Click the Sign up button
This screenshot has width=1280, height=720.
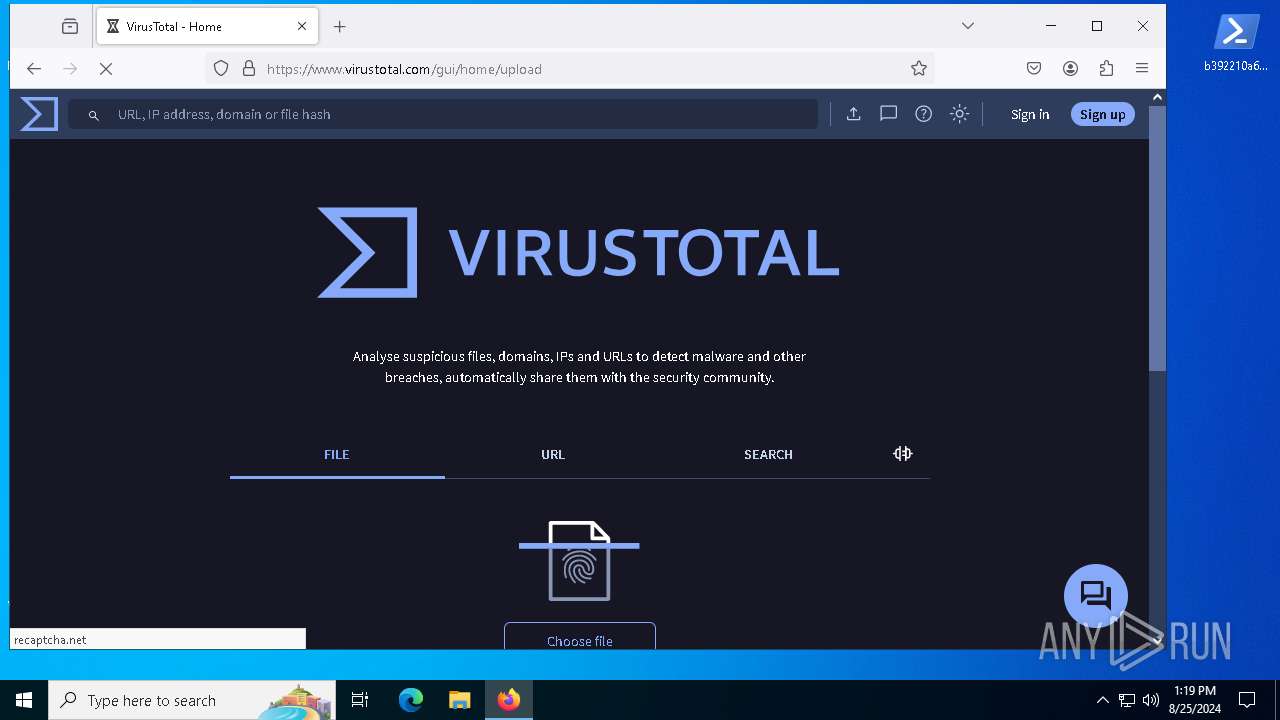1103,114
